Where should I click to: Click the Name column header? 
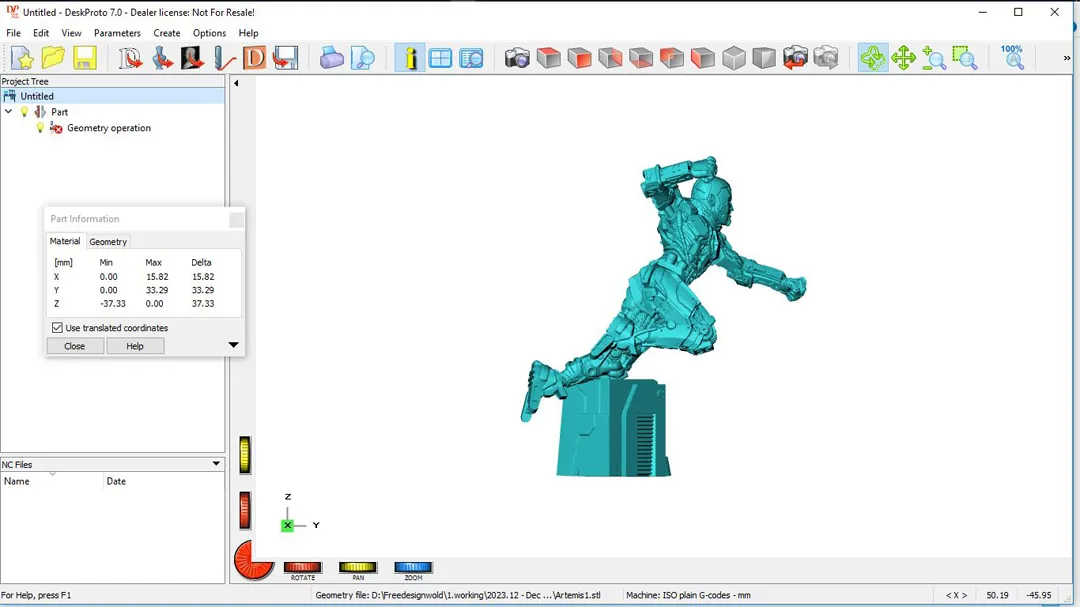coord(52,482)
